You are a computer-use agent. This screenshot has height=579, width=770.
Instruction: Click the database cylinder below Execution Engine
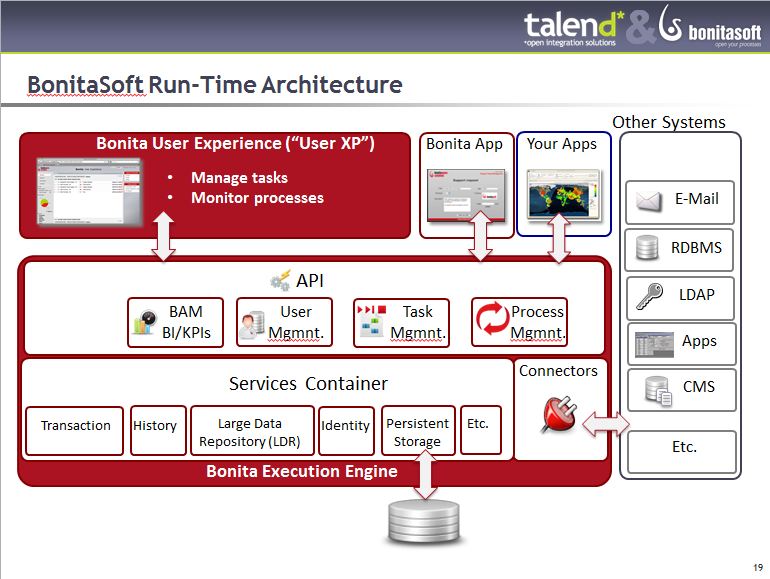point(424,521)
